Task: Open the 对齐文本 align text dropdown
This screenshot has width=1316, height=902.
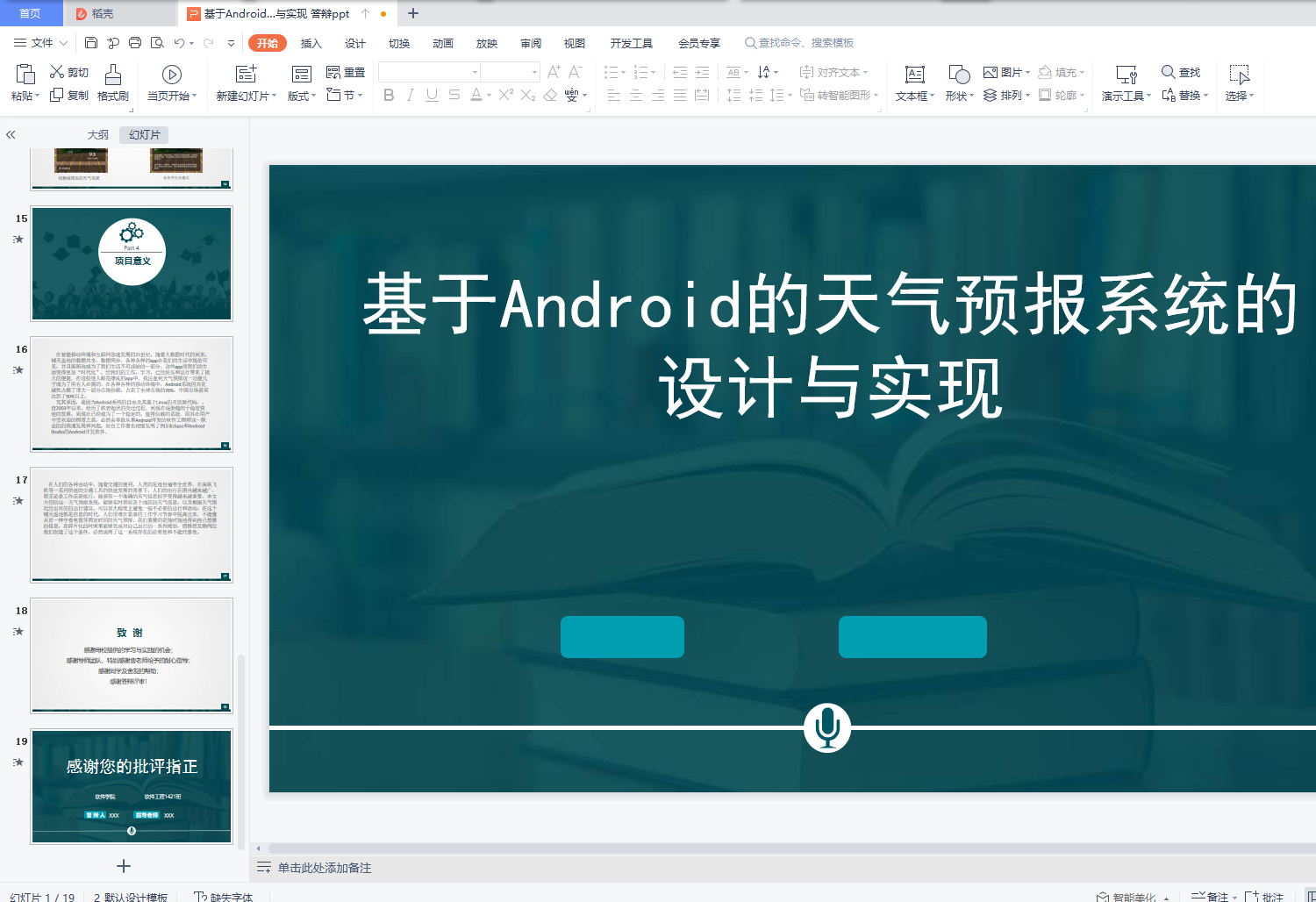Action: 833,72
